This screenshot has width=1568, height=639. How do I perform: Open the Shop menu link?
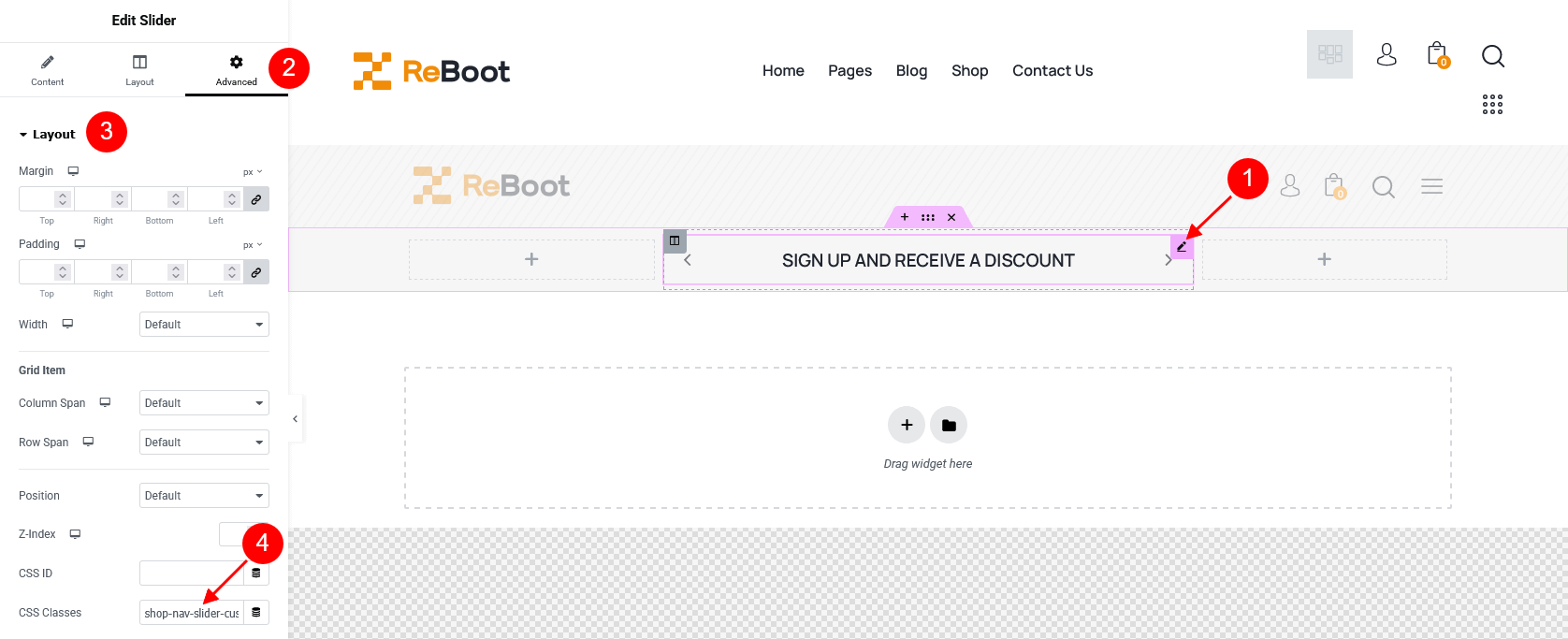pyautogui.click(x=969, y=70)
